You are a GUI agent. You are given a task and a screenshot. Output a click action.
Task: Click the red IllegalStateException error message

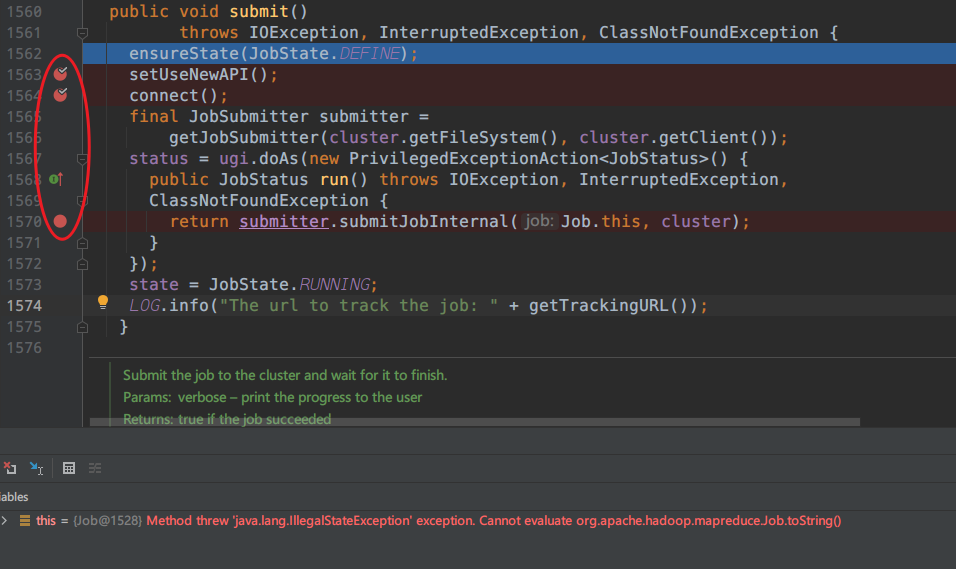click(493, 520)
